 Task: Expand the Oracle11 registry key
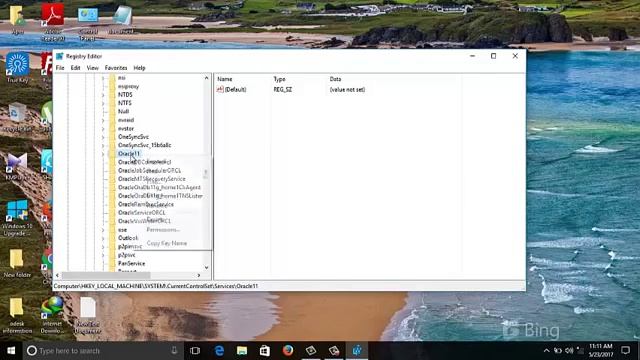(103, 154)
